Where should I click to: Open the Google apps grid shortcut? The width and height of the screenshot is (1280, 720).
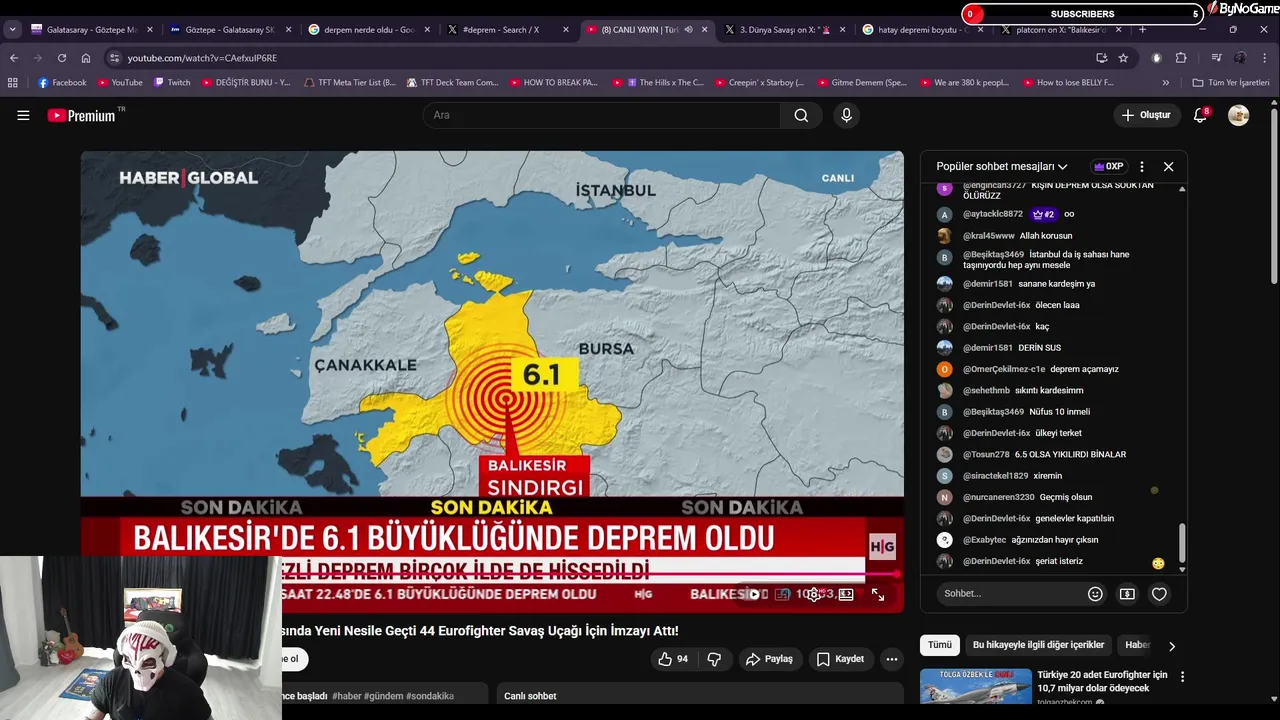pos(13,83)
